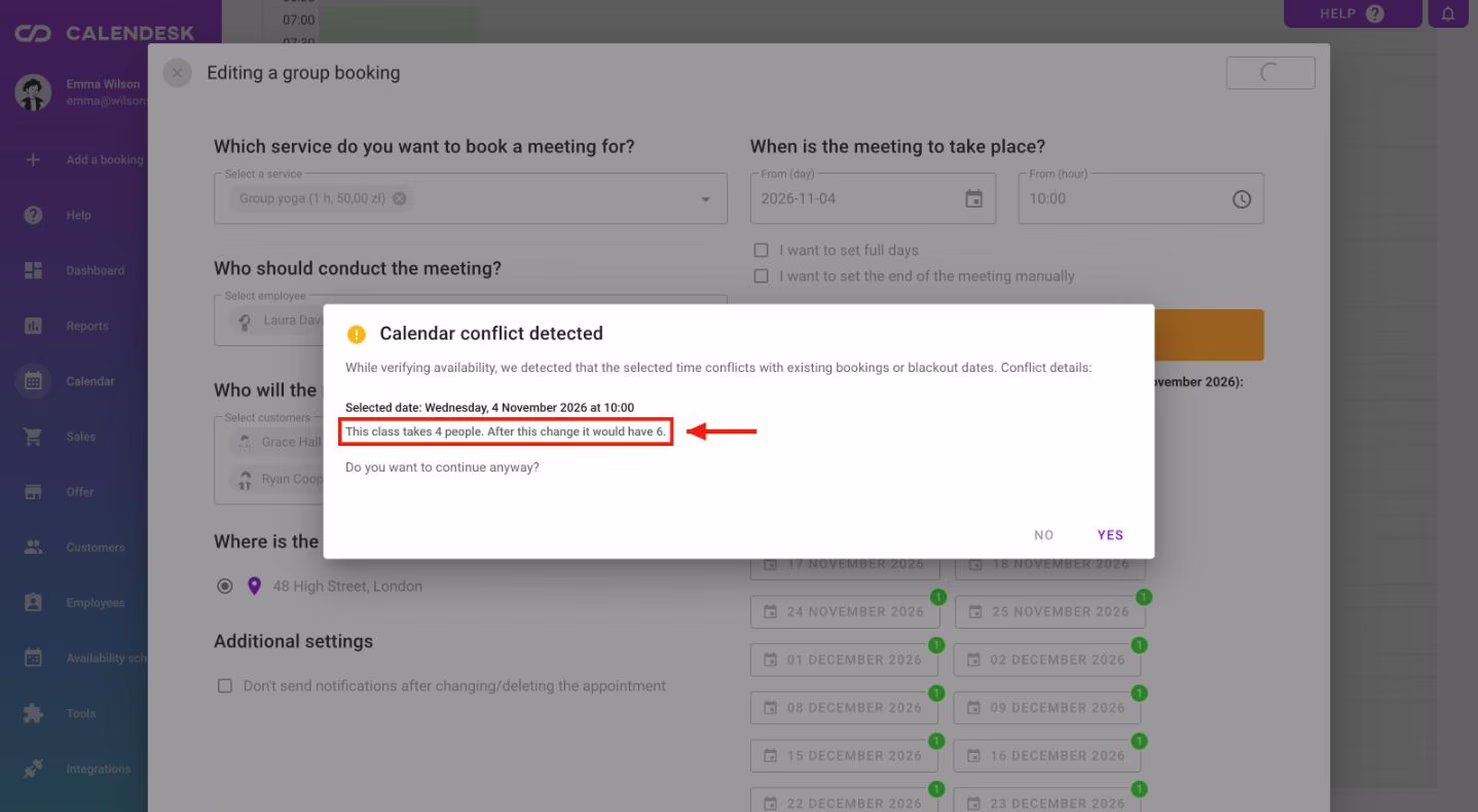
Task: Tick set end of meeting manually checkbox
Action: pyautogui.click(x=762, y=276)
